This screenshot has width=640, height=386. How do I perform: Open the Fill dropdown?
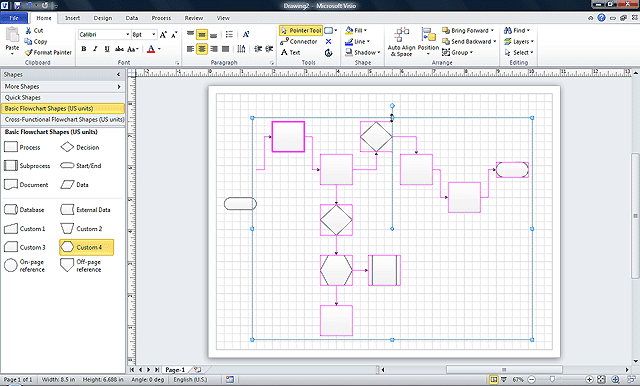pyautogui.click(x=356, y=31)
